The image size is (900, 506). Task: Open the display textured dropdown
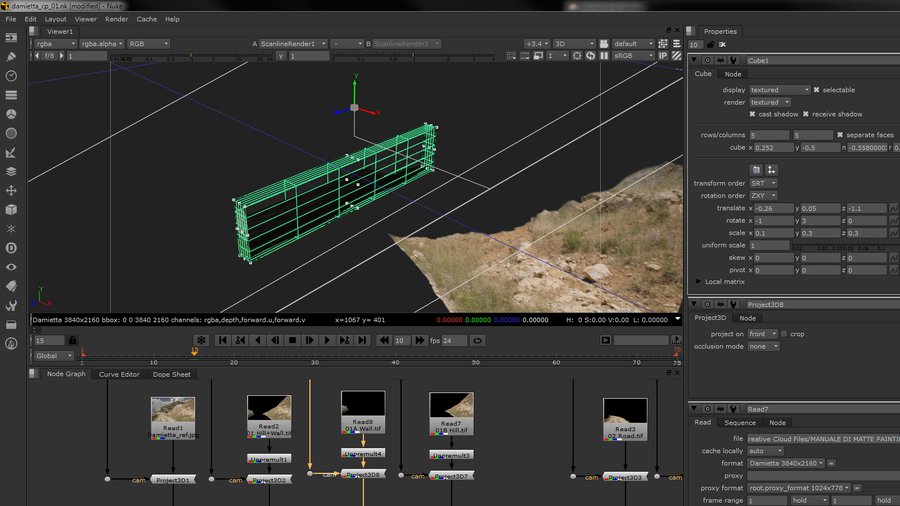pos(778,90)
